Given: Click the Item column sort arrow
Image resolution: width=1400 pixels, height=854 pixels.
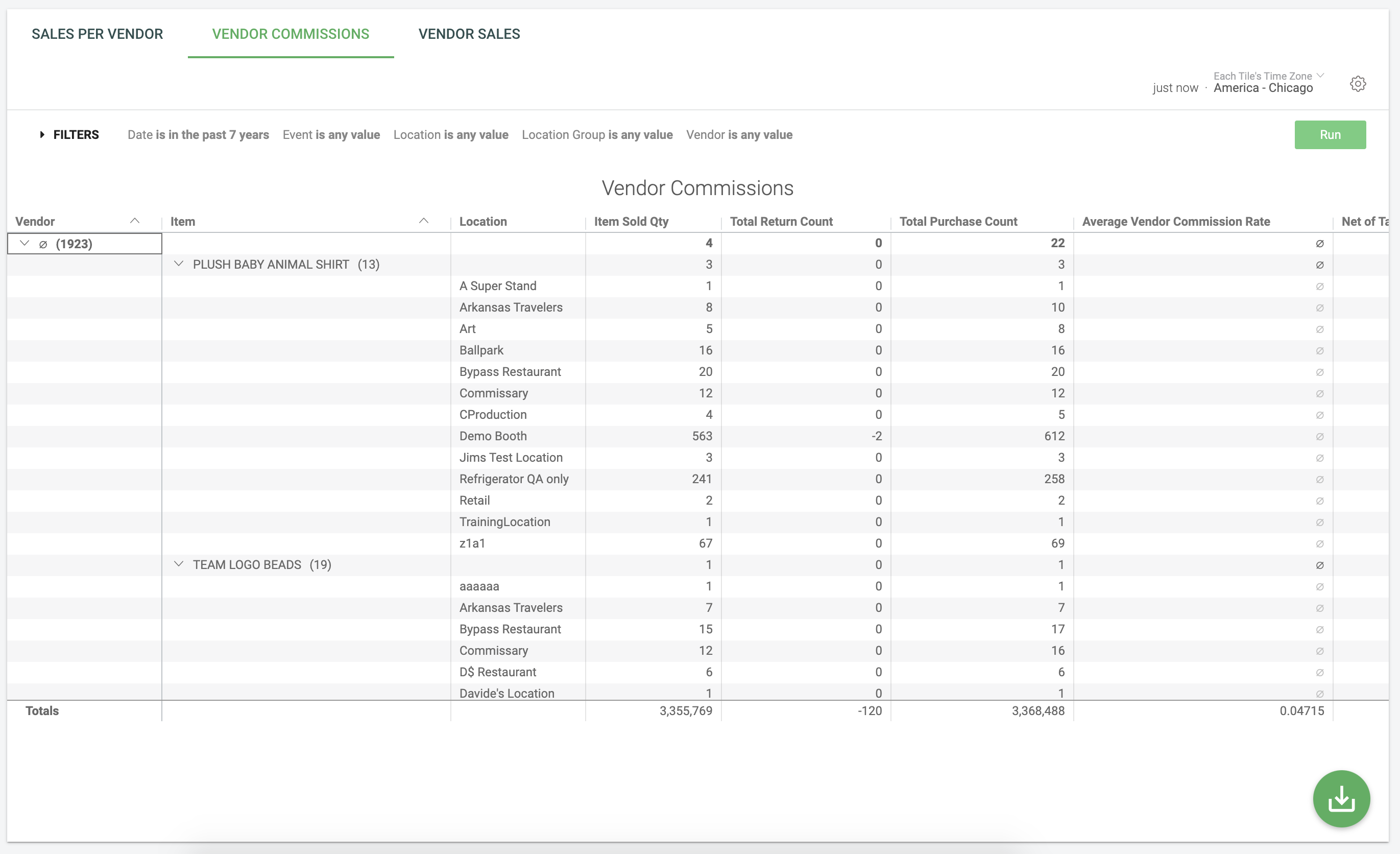Looking at the screenshot, I should [423, 221].
